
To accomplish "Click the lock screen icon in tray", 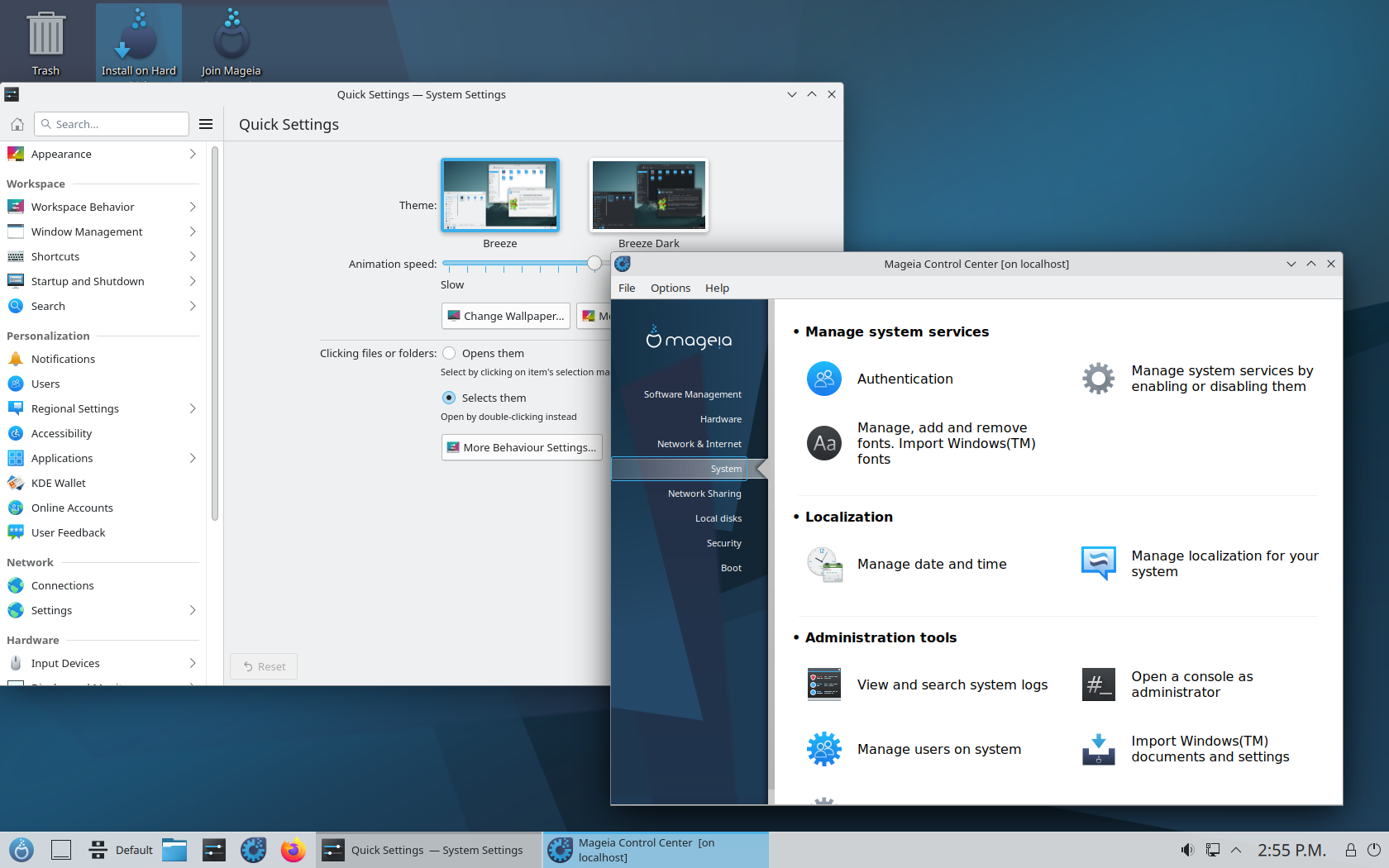I will [1350, 850].
